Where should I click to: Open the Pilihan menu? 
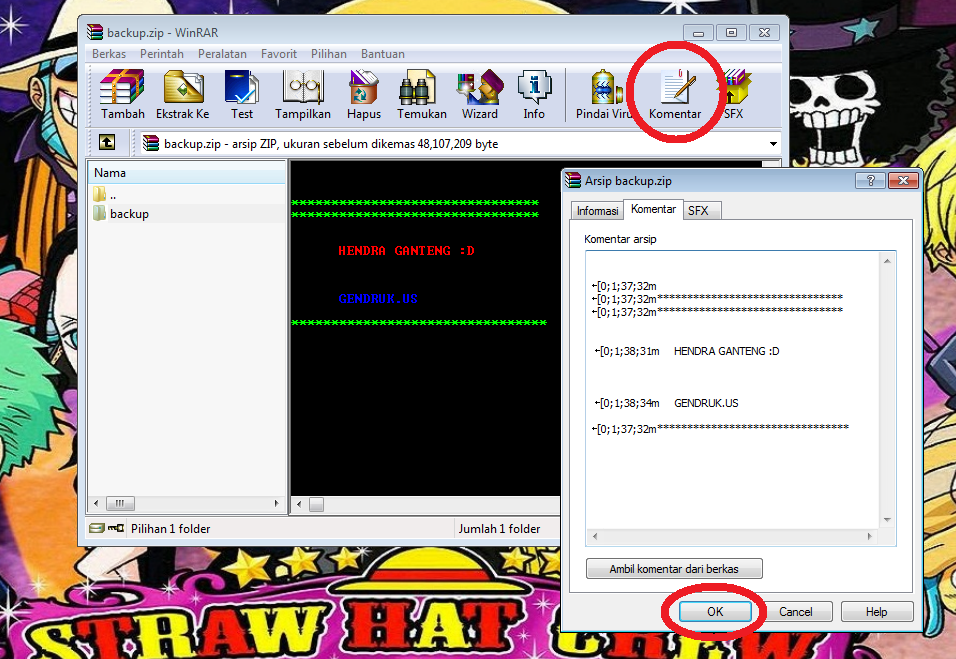click(329, 54)
